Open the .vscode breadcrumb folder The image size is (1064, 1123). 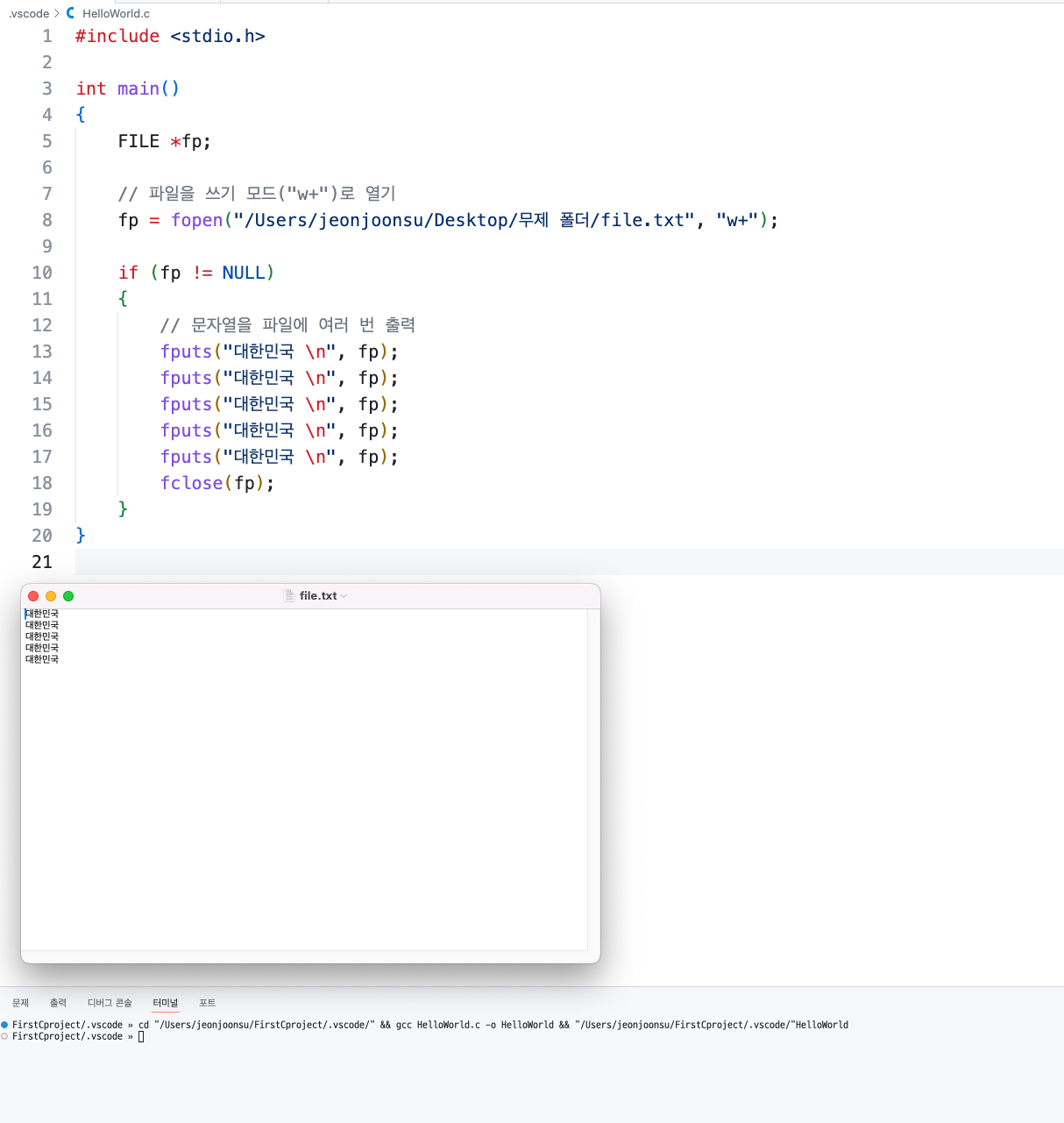point(29,13)
